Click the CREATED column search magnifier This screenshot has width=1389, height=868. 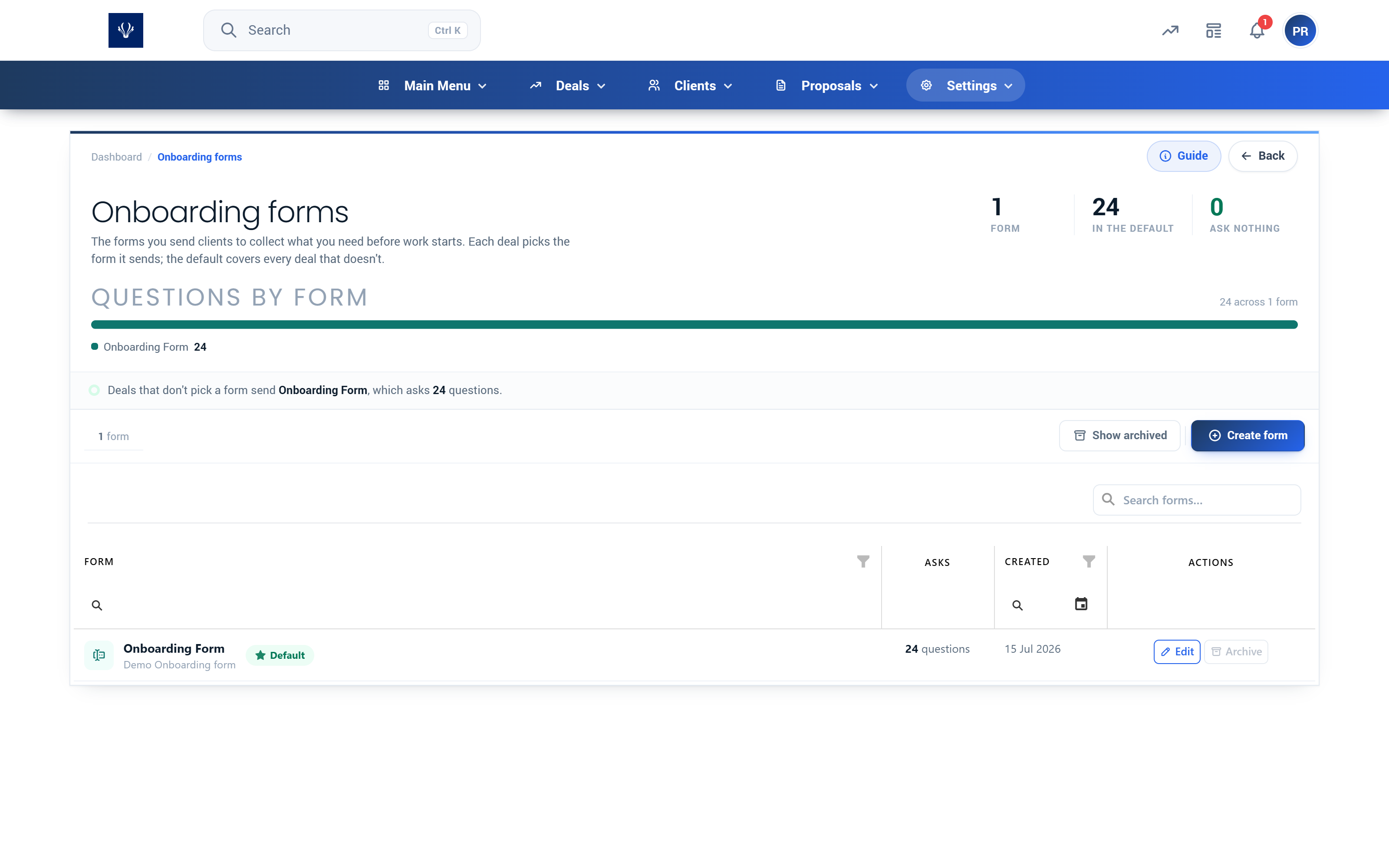point(1017,605)
